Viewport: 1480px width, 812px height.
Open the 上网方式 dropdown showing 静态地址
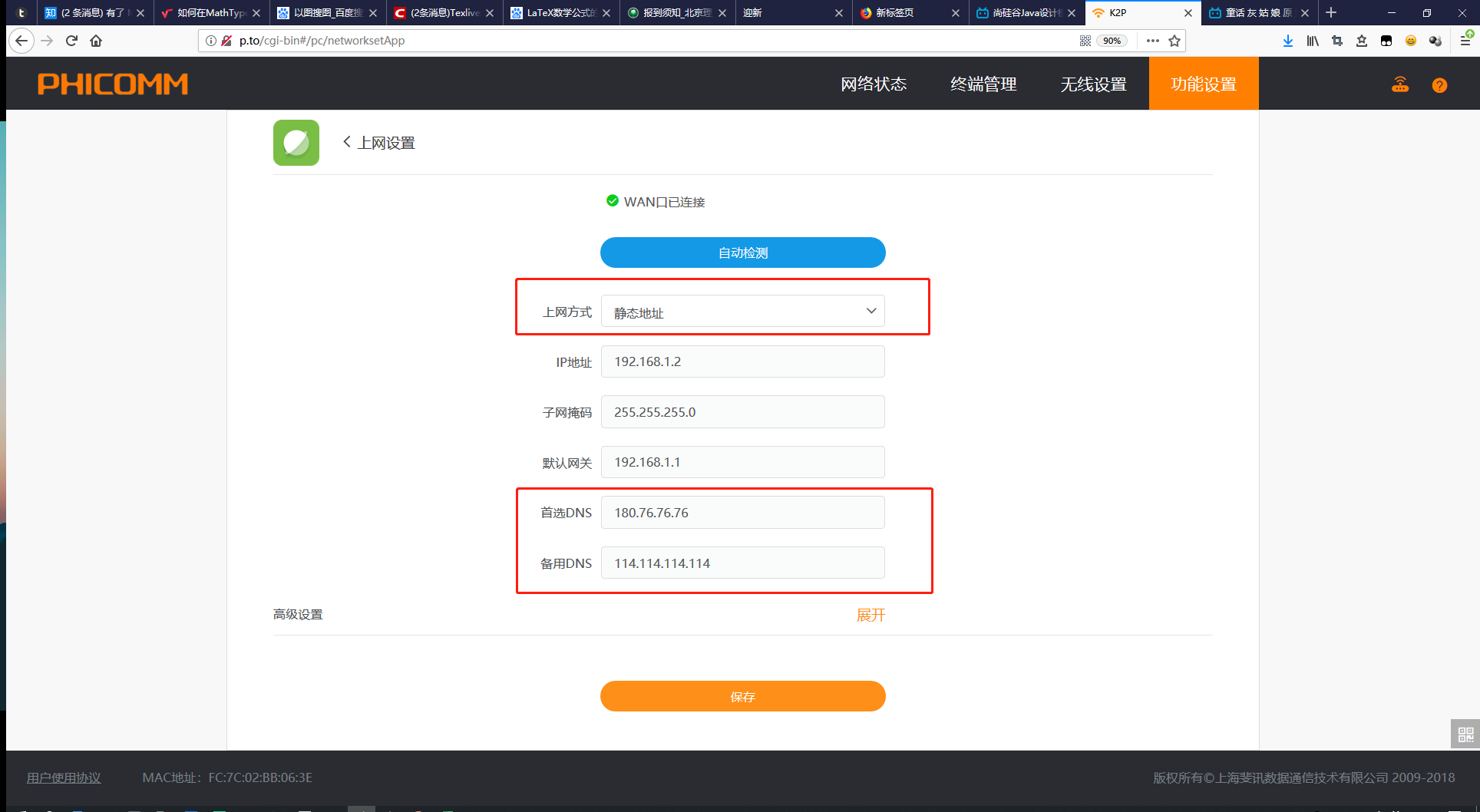tap(742, 311)
